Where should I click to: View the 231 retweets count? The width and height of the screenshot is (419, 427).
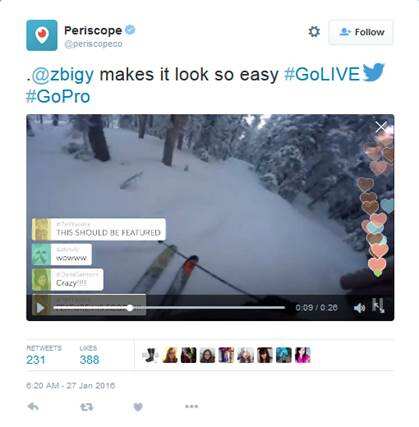36,360
